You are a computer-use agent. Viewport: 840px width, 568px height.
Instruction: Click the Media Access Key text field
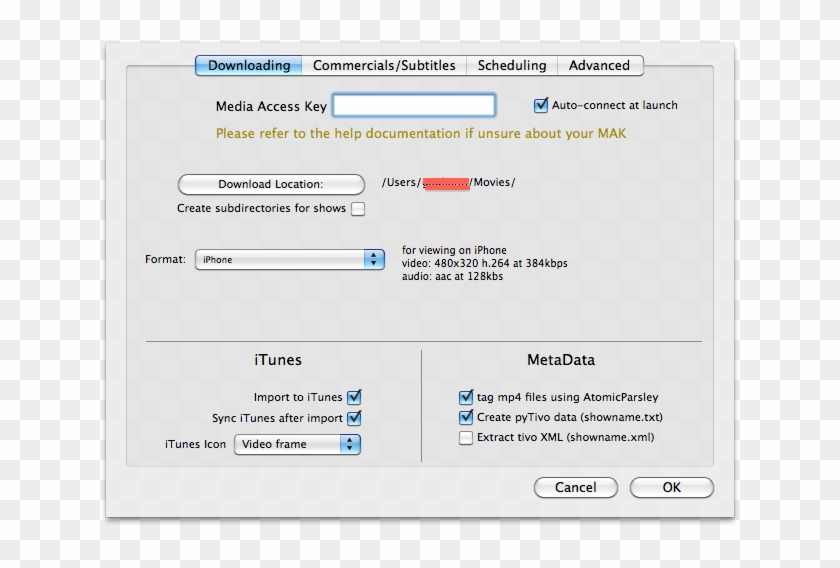414,105
